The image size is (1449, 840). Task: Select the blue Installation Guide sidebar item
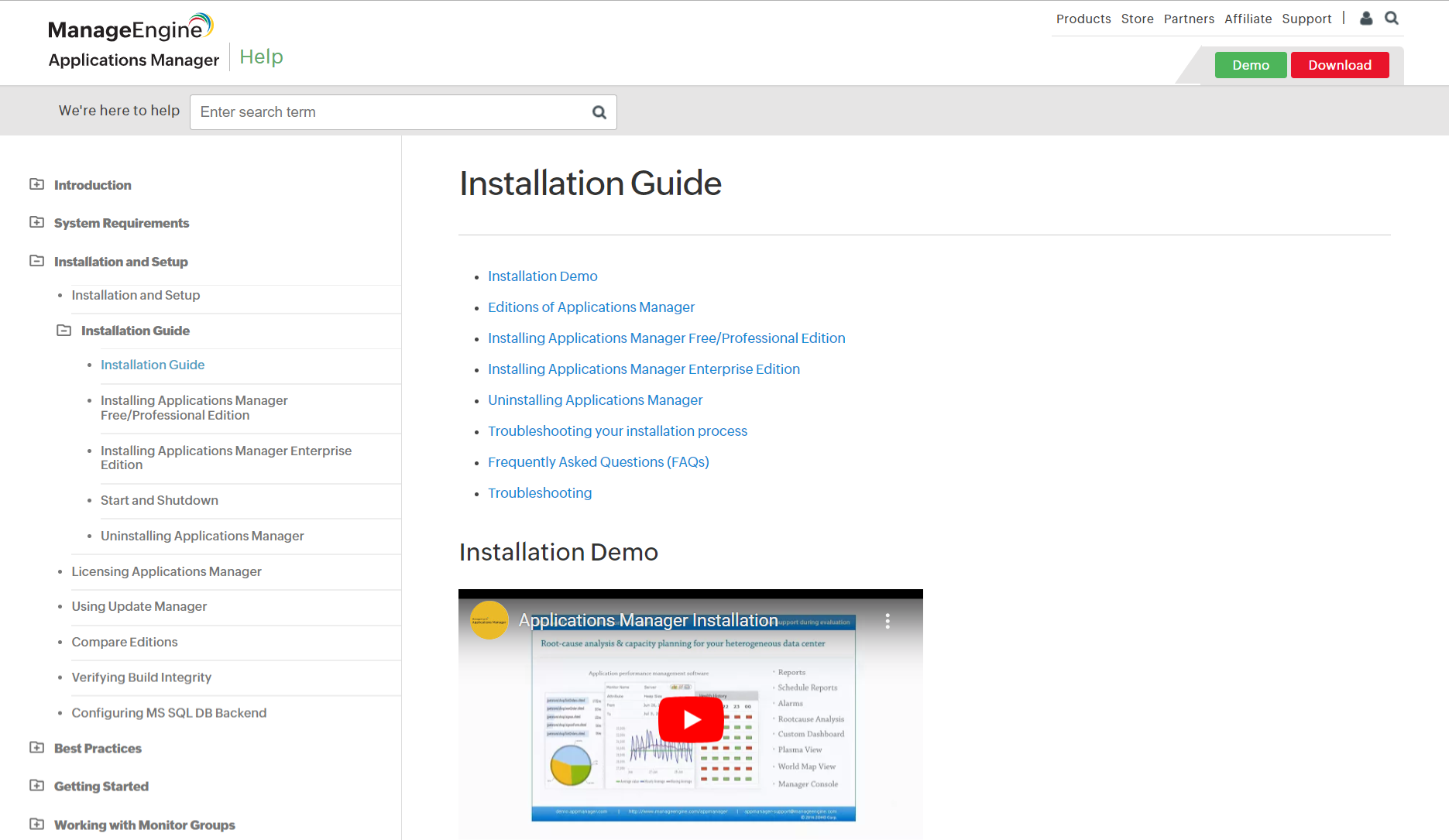pyautogui.click(x=153, y=365)
